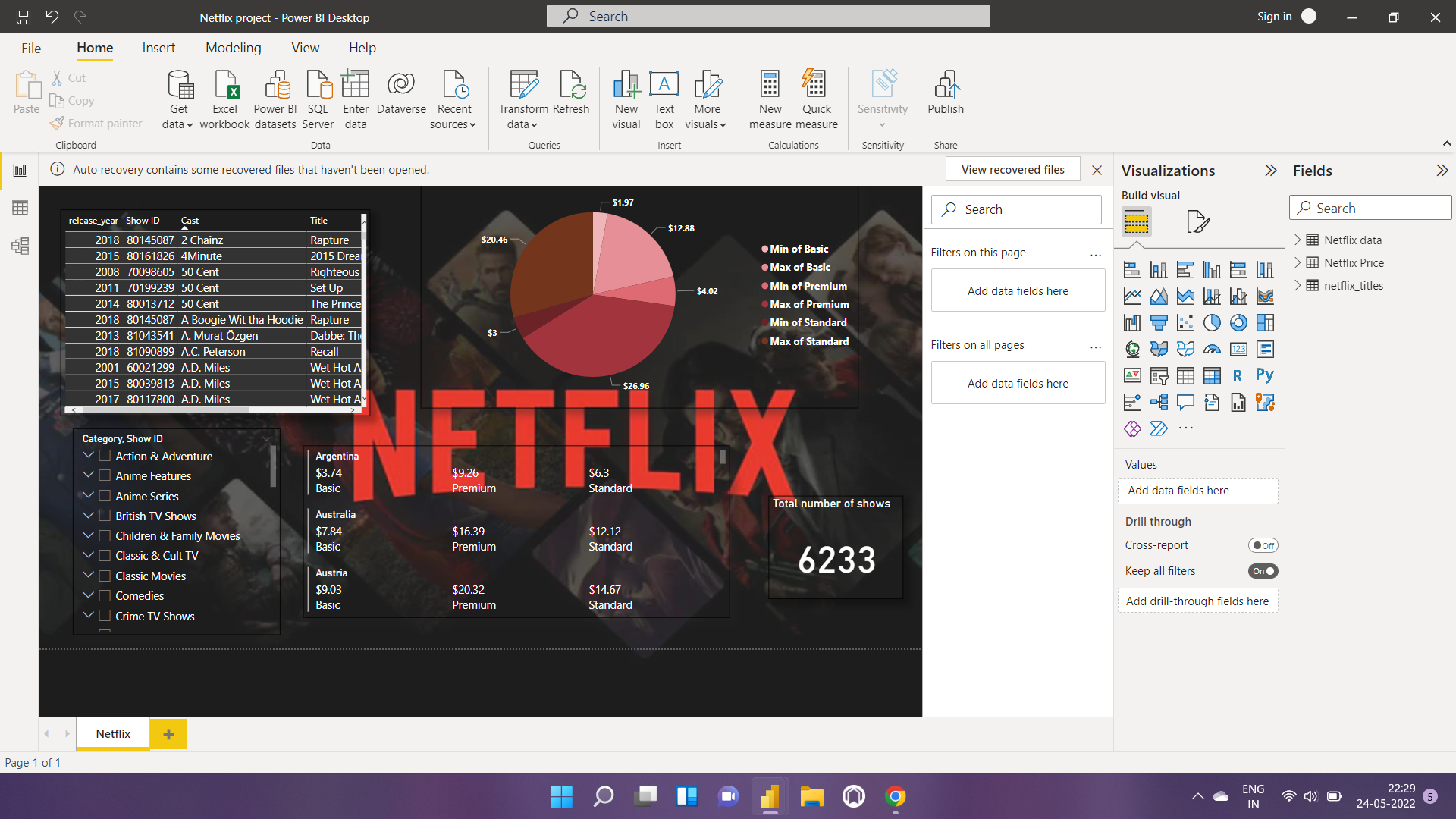Insert a Python visual
This screenshot has height=819, width=1456.
1266,375
